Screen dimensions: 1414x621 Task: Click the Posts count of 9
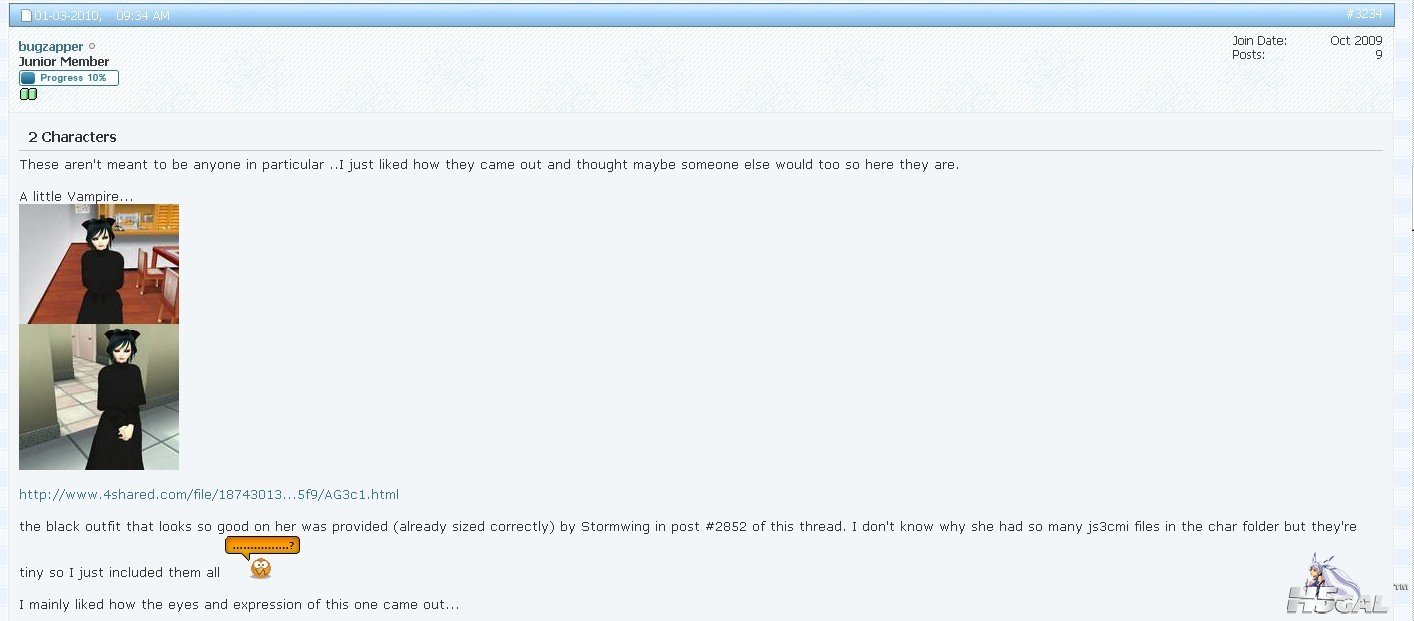pos(1378,55)
